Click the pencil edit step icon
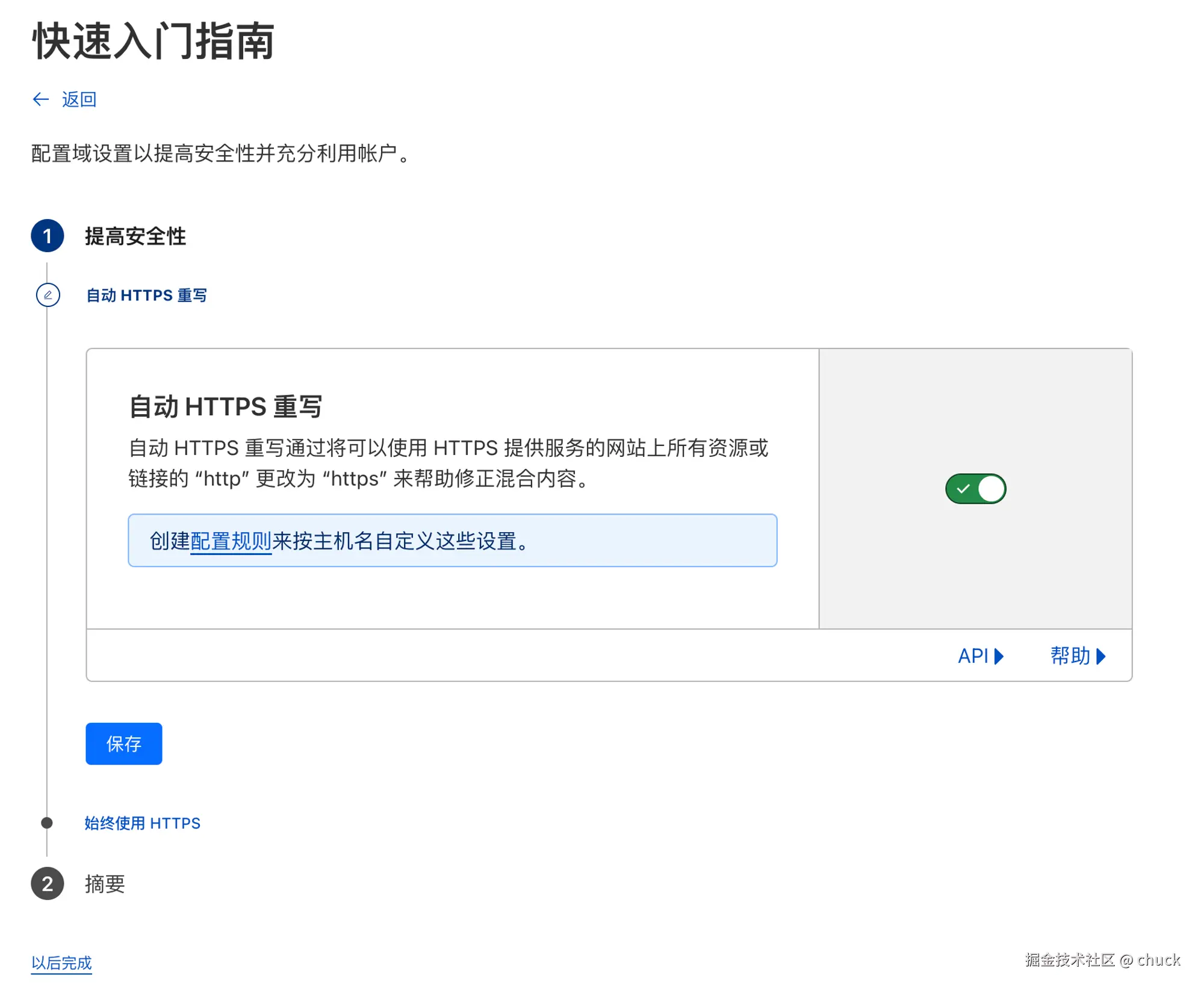 click(x=48, y=296)
